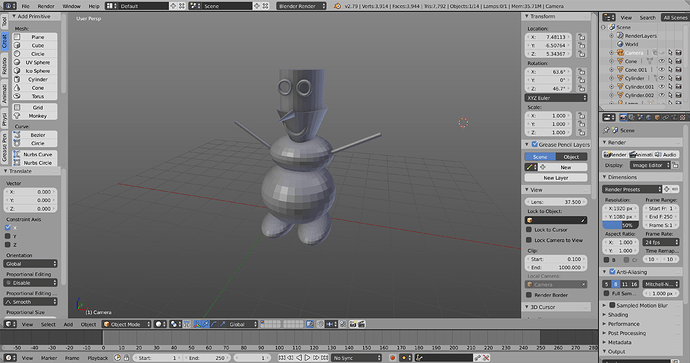Screen dimensions: 690x363
Task: Switch grease pencil source to Object
Action: [571, 157]
